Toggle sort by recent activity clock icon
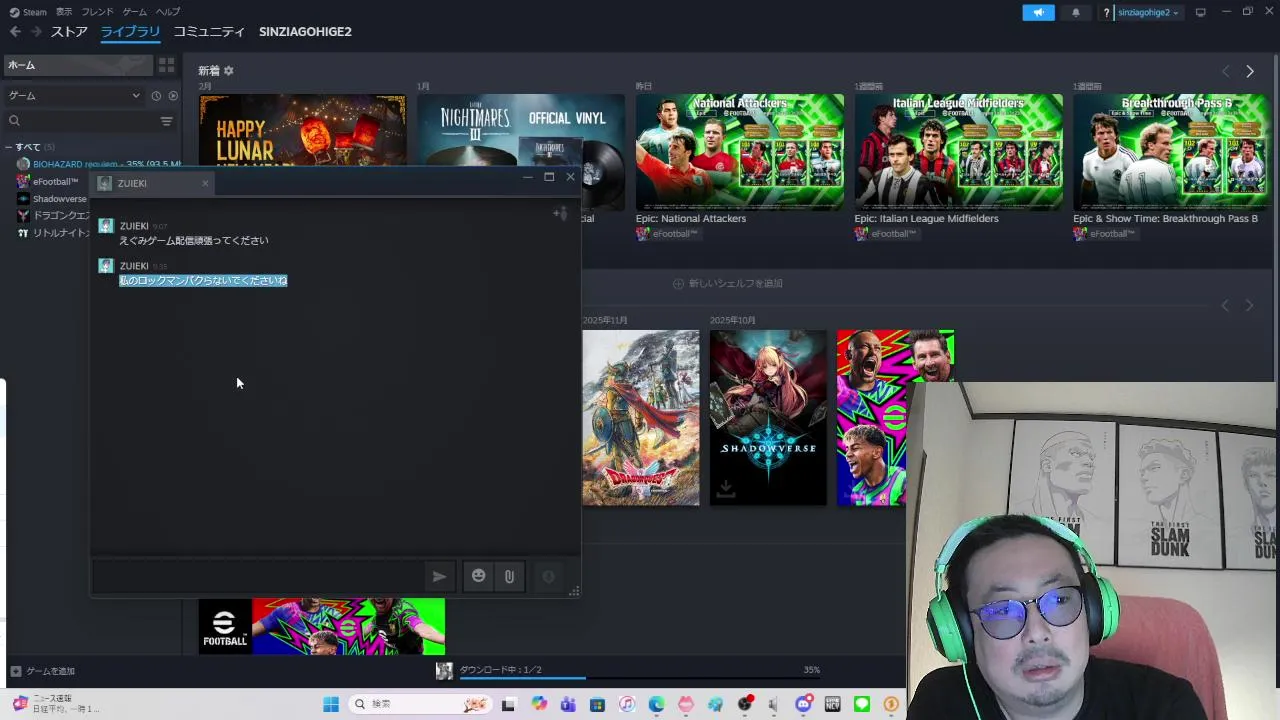Viewport: 1280px width, 720px height. pos(156,96)
